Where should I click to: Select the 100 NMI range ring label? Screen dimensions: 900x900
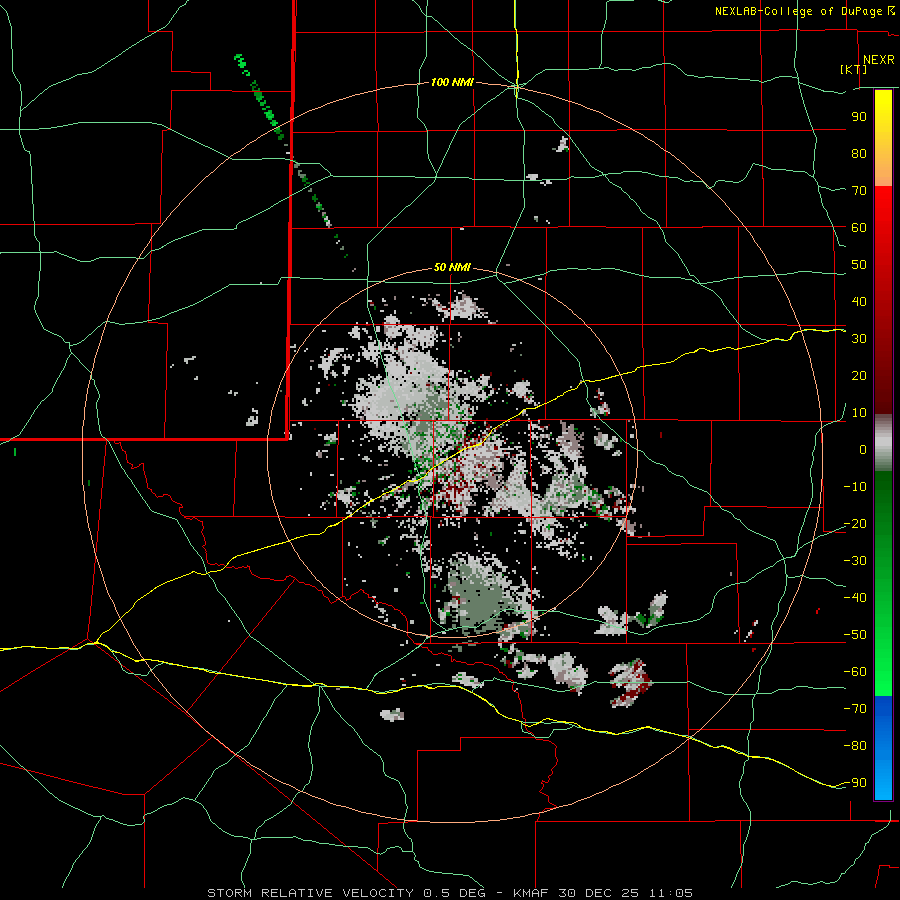(x=452, y=82)
